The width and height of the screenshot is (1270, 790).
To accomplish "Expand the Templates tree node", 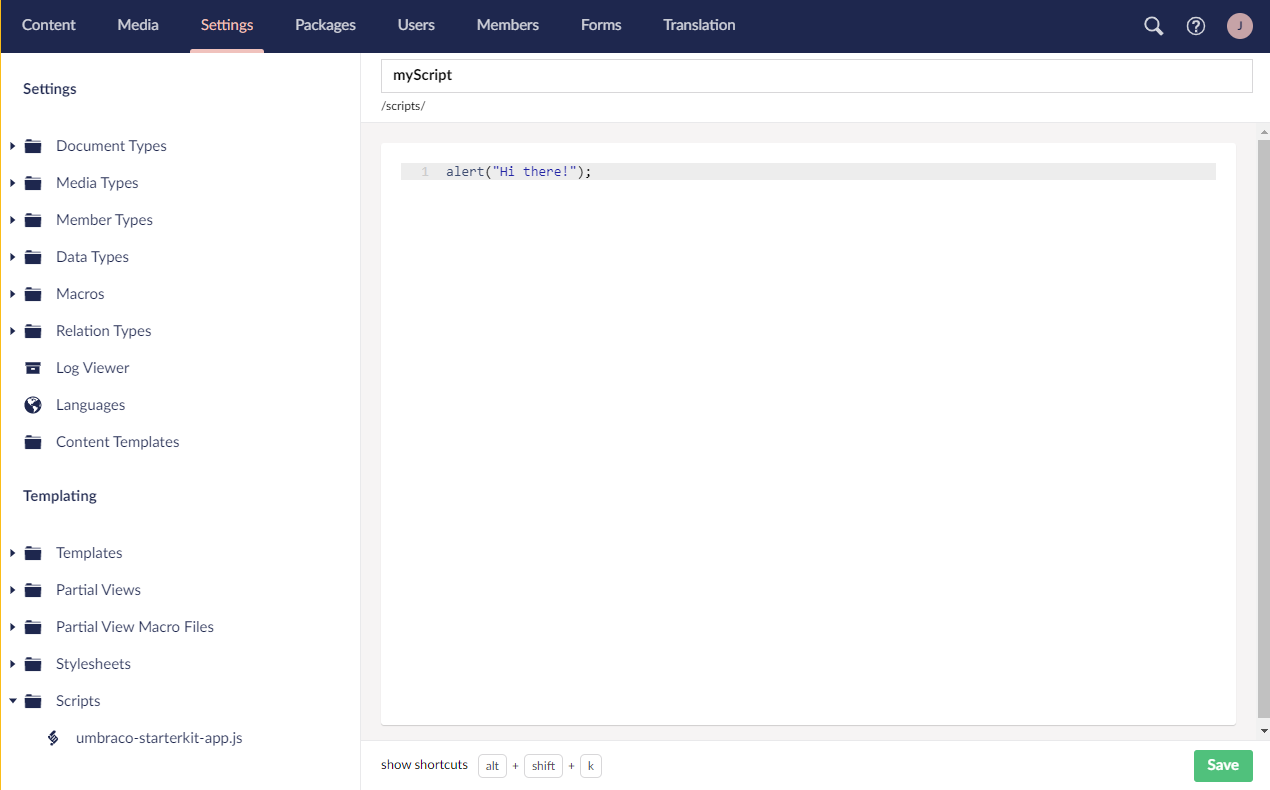I will click(12, 553).
